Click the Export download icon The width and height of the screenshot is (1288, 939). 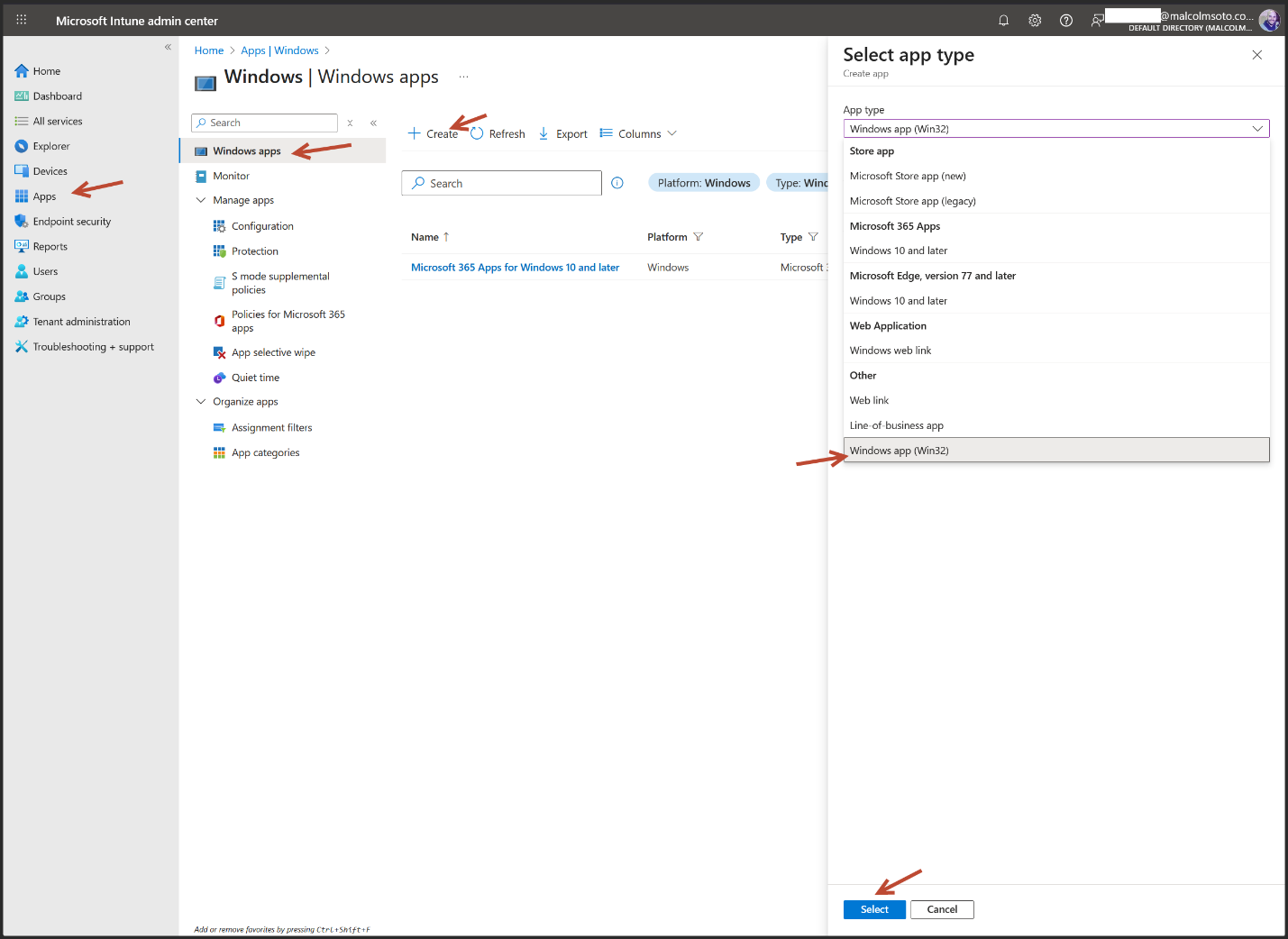click(544, 133)
